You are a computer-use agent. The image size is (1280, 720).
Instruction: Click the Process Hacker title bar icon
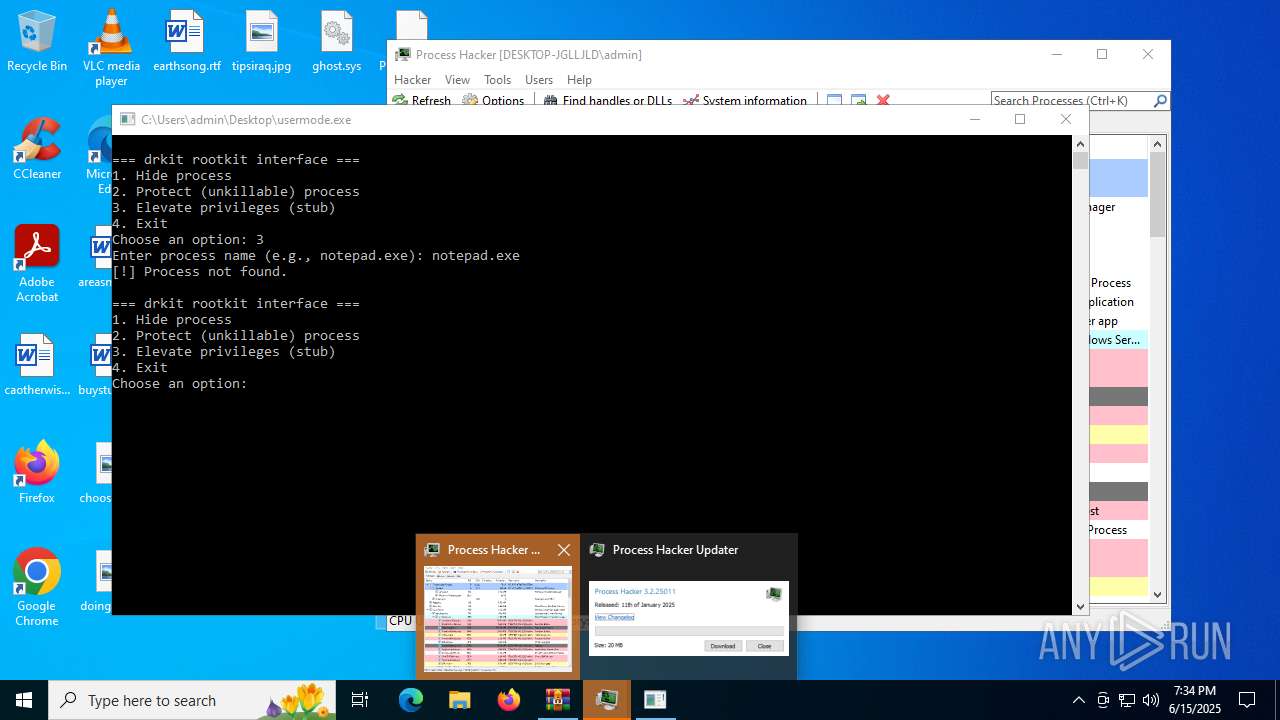tap(403, 54)
